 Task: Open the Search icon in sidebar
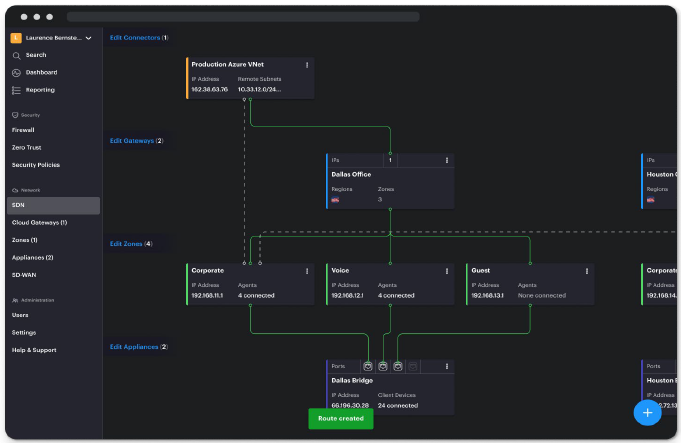17,56
